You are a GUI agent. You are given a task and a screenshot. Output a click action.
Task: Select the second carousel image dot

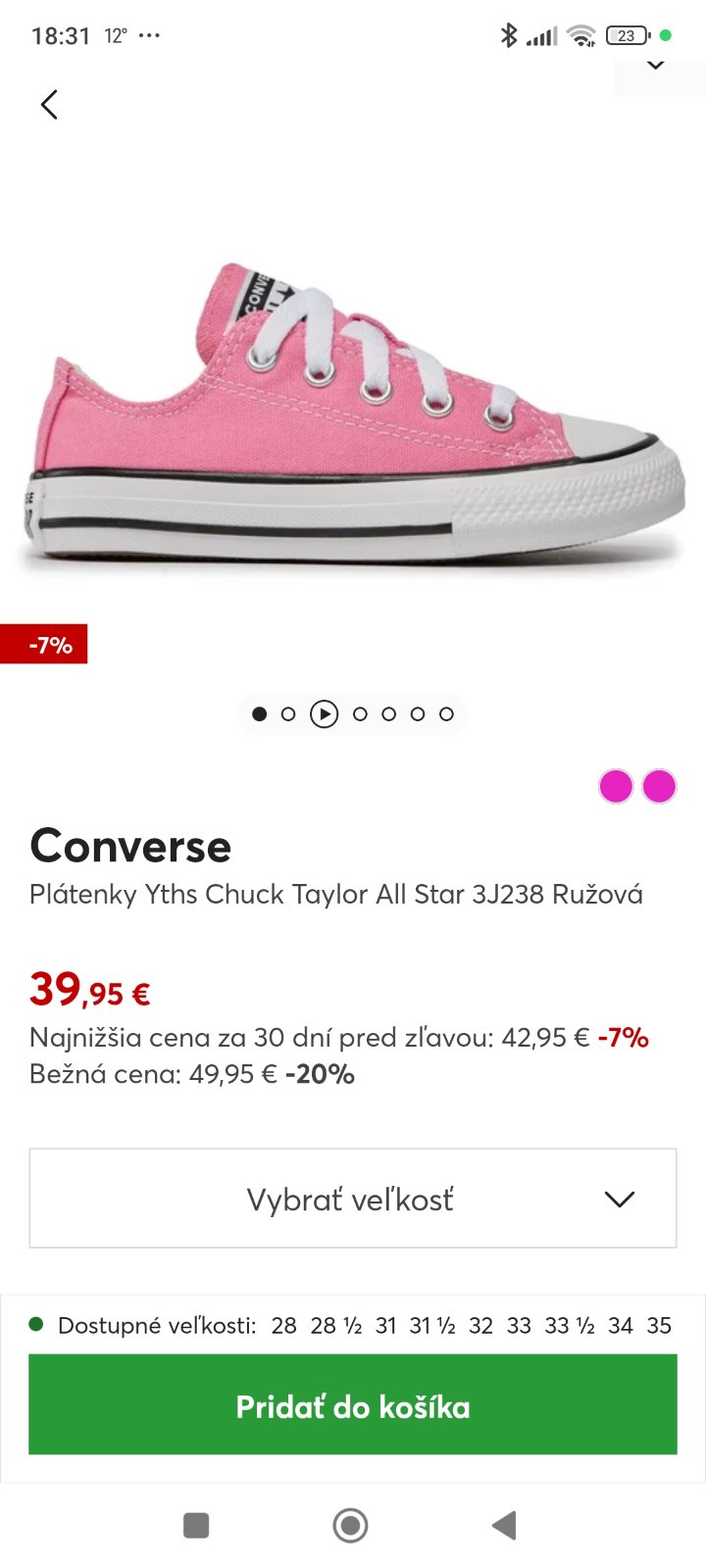click(288, 714)
